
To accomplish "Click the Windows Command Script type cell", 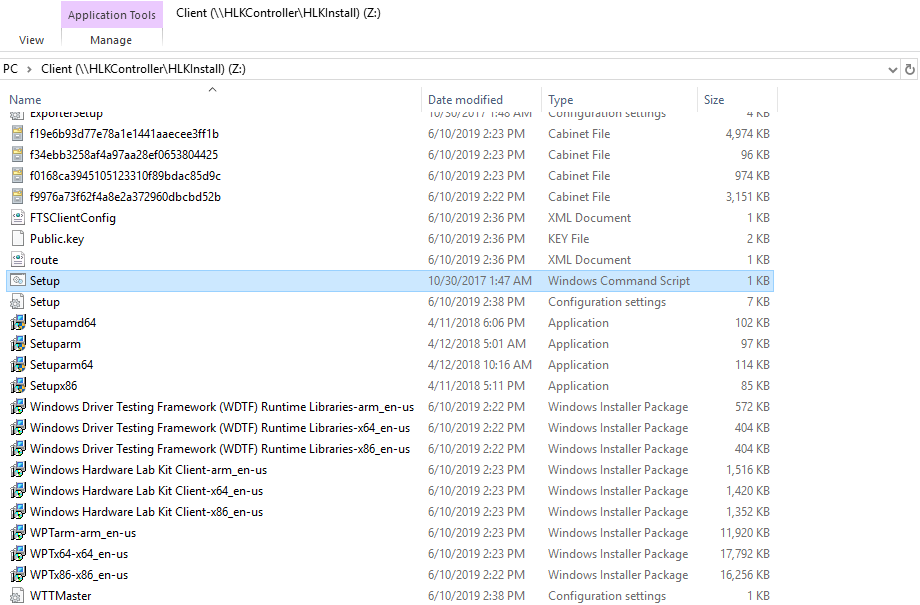I will tap(619, 281).
